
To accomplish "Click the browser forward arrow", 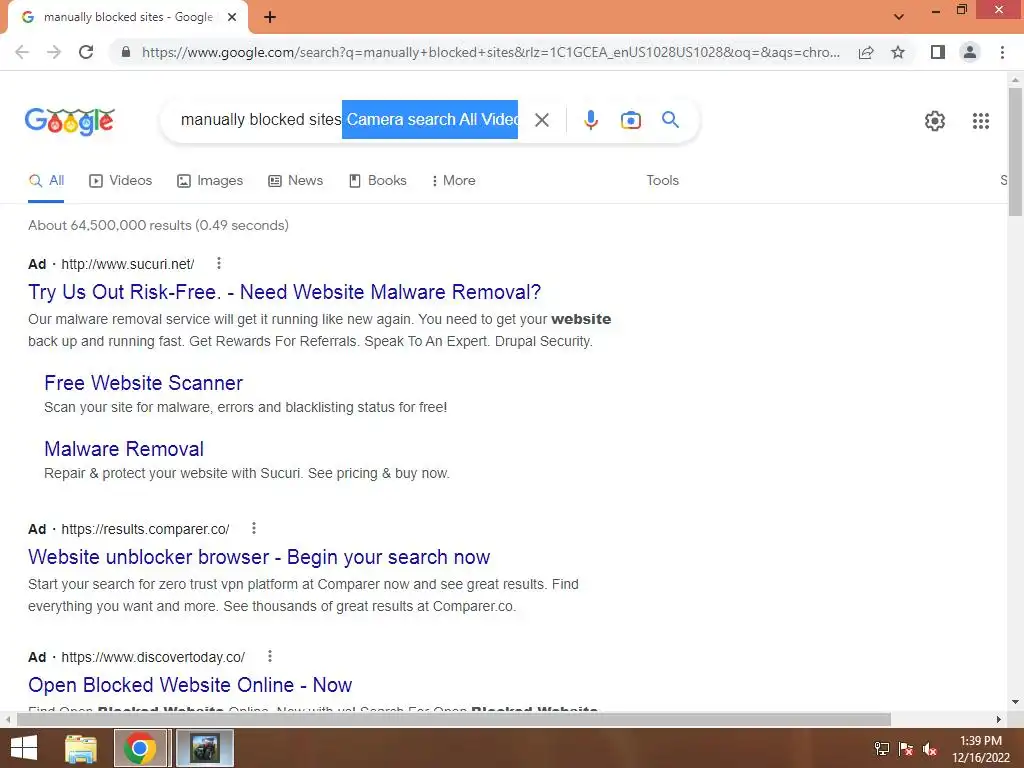I will tap(54, 52).
